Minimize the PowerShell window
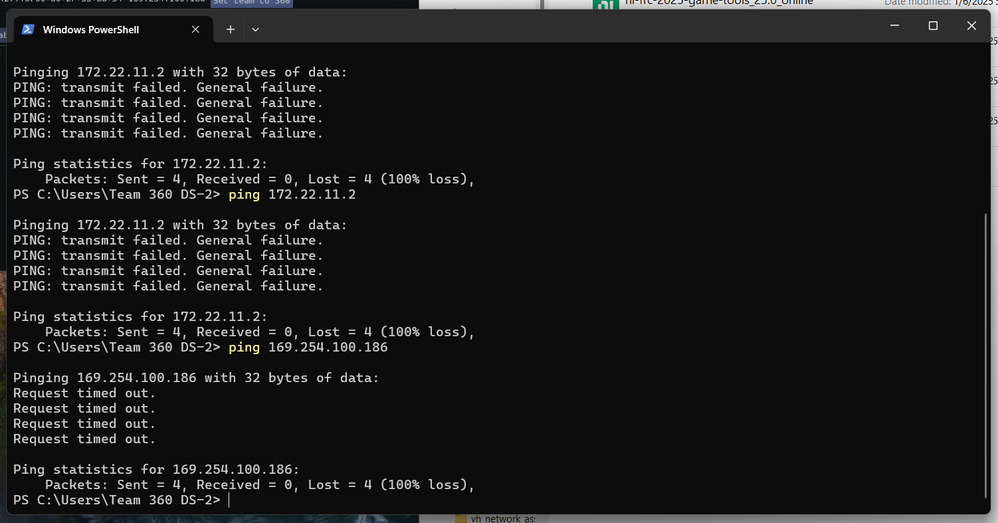This screenshot has height=523, width=998. pyautogui.click(x=894, y=25)
